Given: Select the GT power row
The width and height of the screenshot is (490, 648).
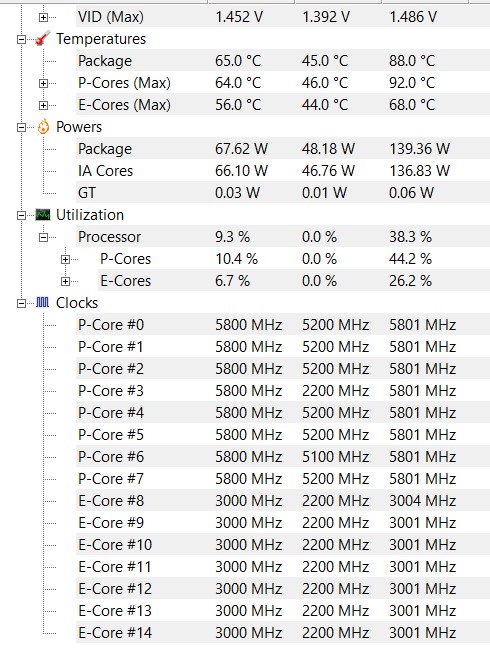Looking at the screenshot, I should [x=283, y=193].
